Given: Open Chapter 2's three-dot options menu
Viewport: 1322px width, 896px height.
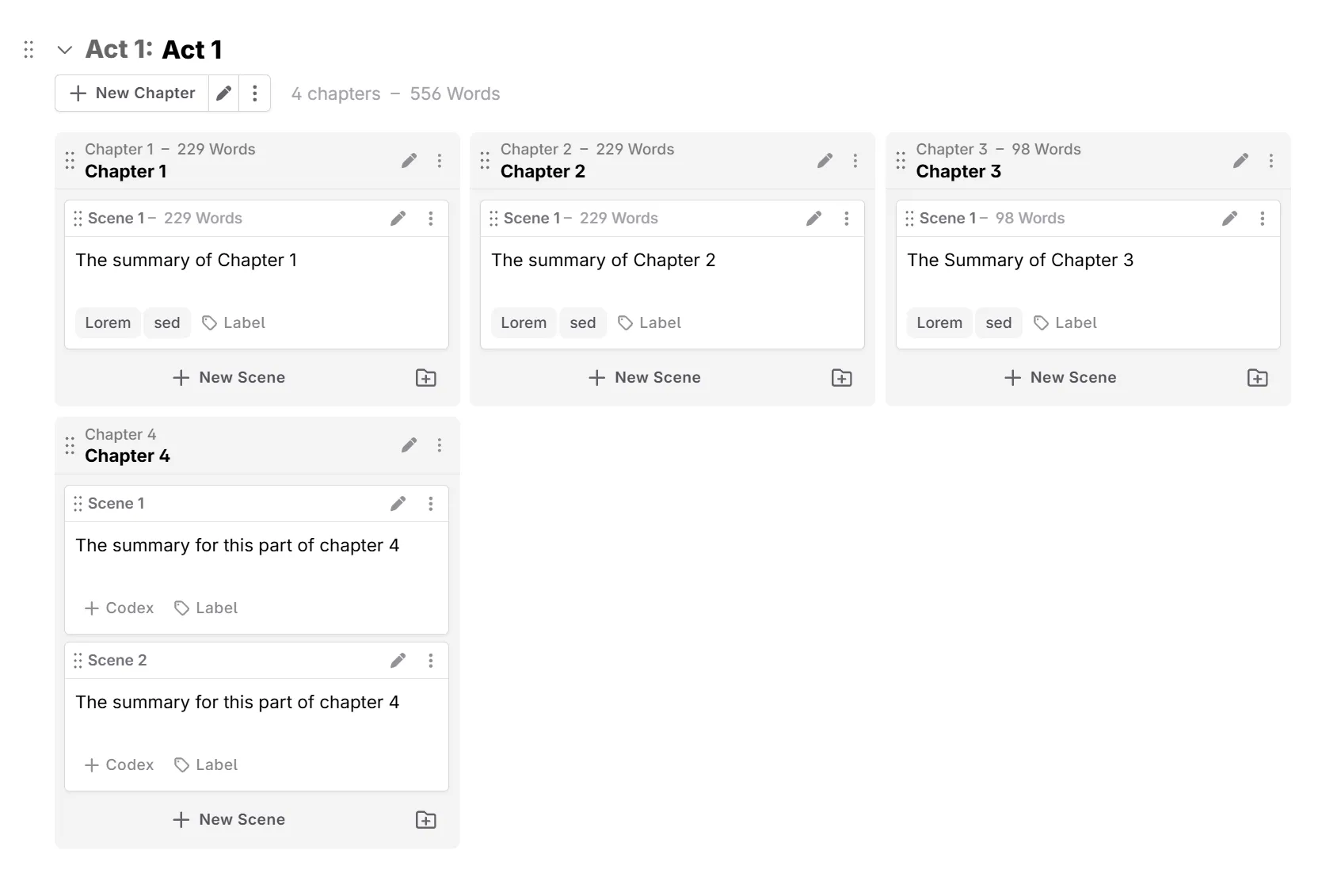Looking at the screenshot, I should coord(856,161).
